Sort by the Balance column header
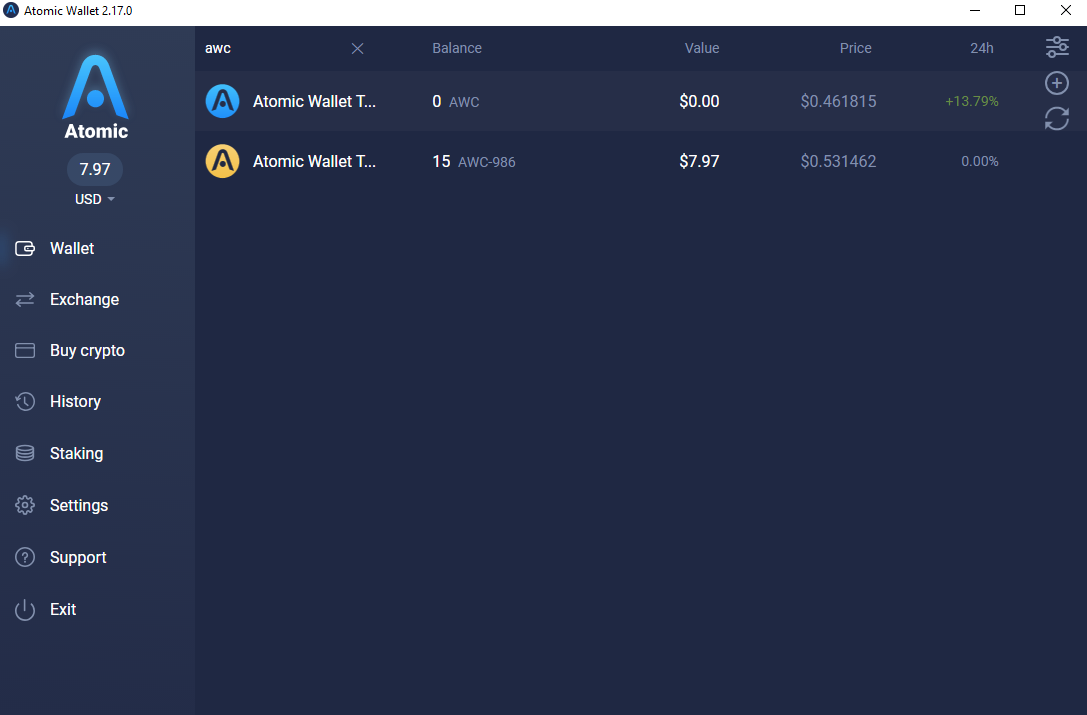1087x715 pixels. 457,48
